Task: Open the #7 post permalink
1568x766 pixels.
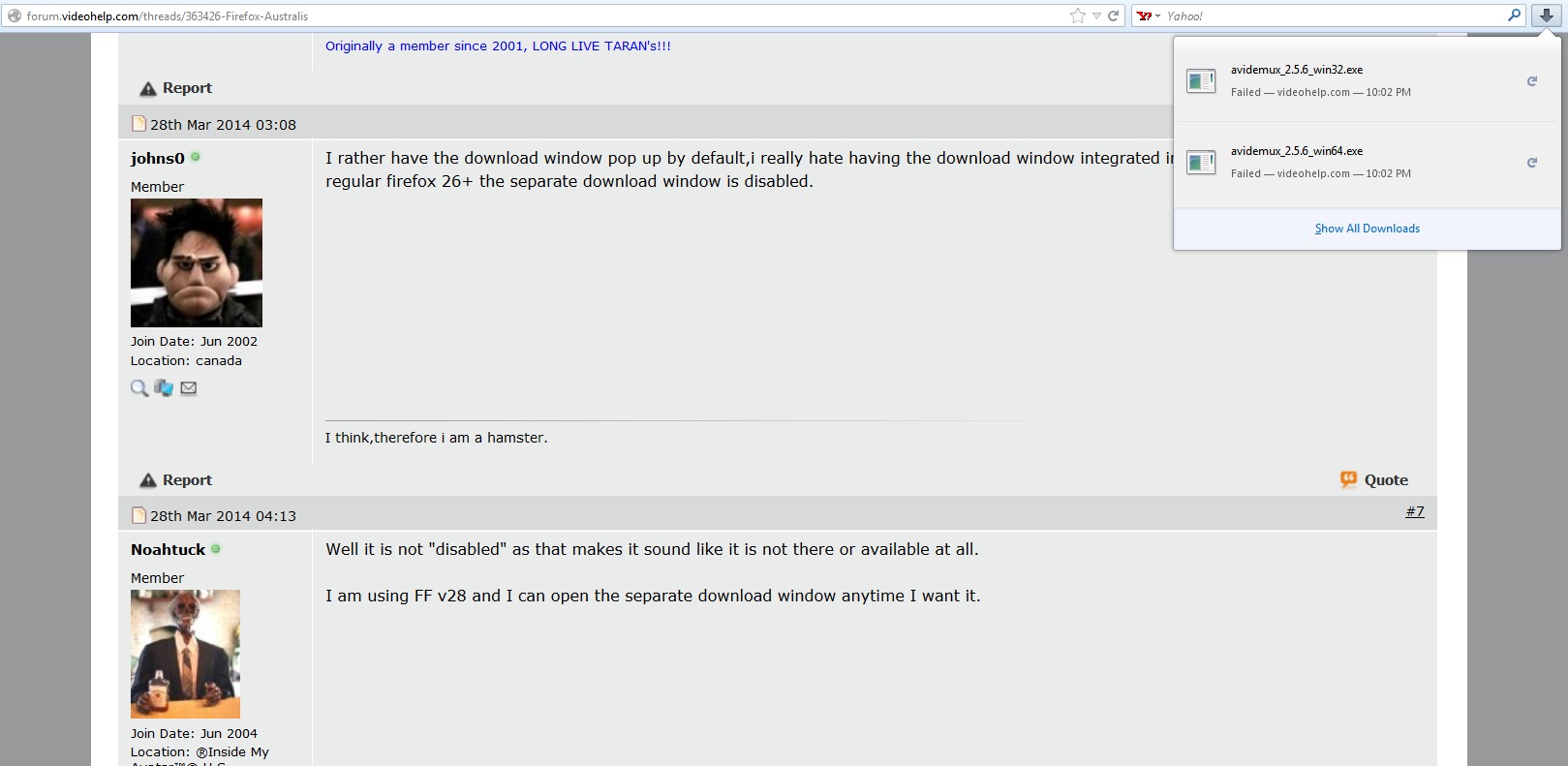Action: point(1415,511)
